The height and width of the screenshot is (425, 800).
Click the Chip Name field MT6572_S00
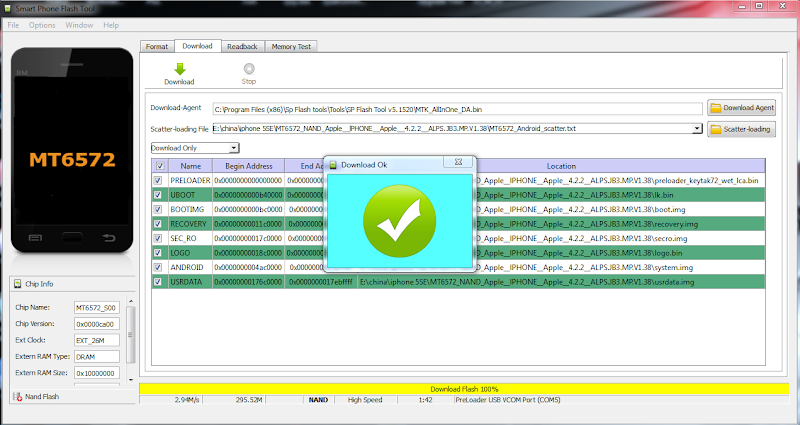click(97, 308)
